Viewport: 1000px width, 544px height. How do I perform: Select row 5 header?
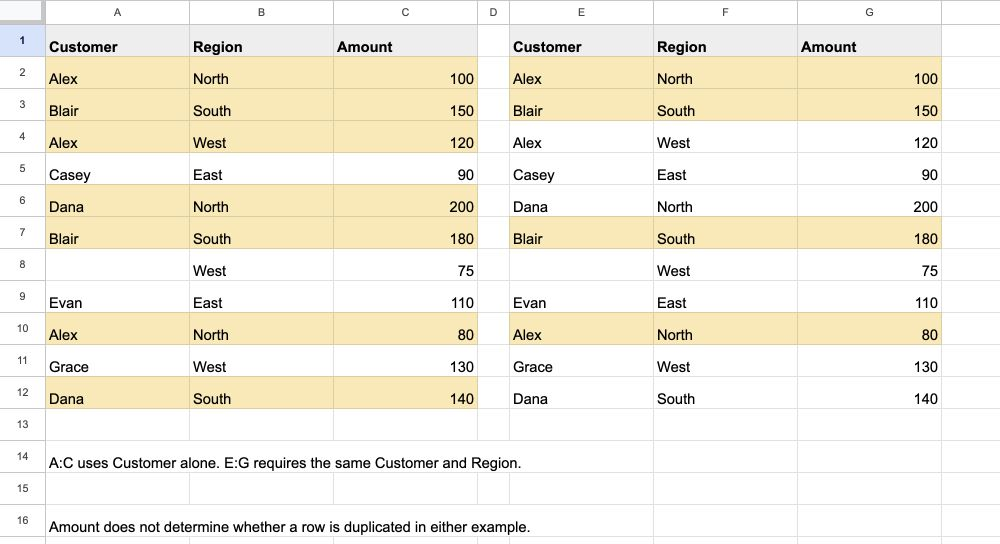22,168
